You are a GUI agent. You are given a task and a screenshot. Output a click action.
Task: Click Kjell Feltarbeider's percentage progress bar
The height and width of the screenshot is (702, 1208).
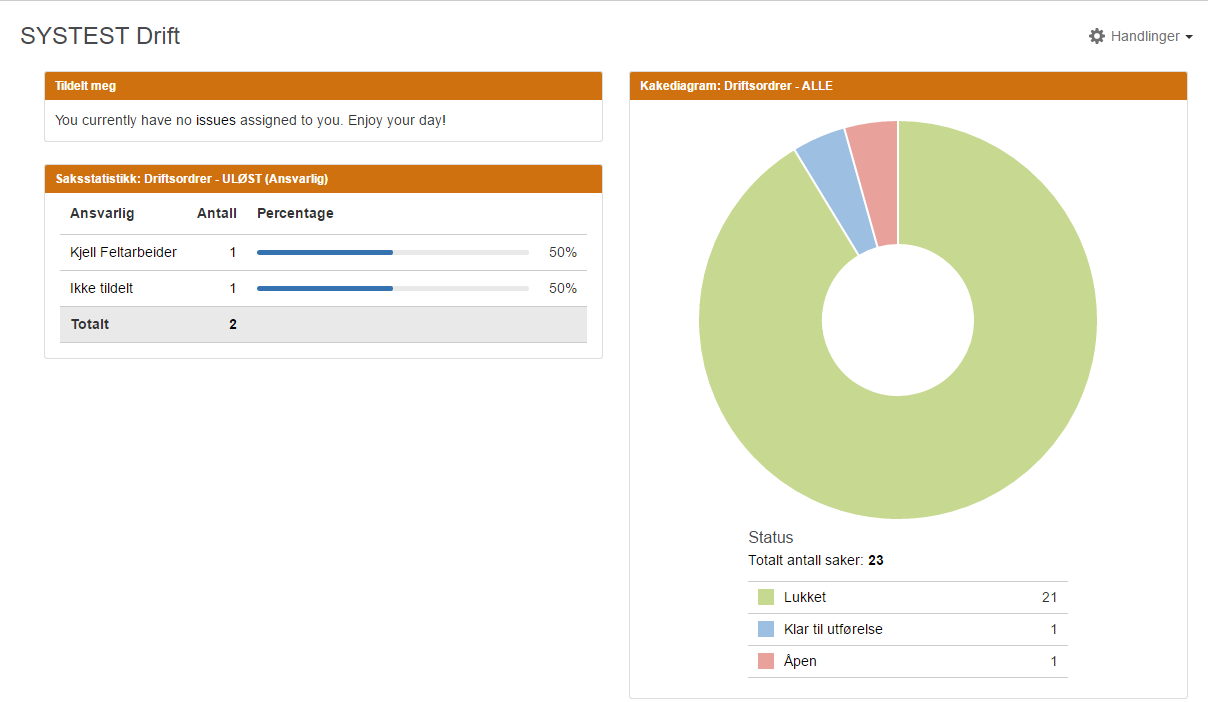(x=392, y=252)
